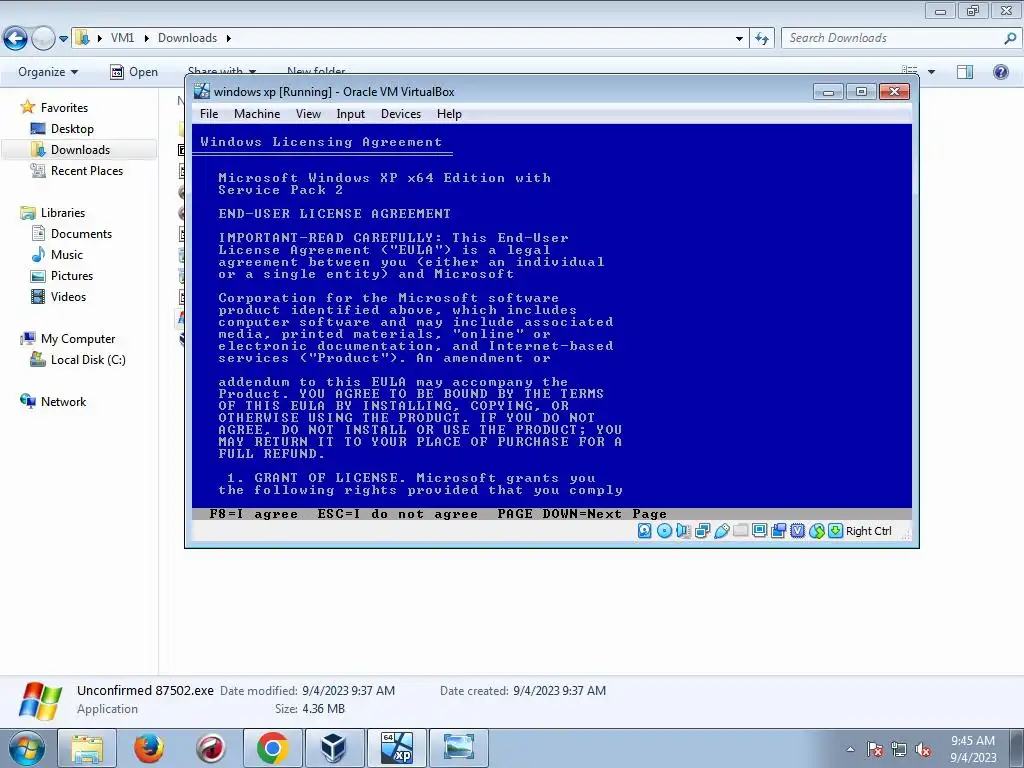Viewport: 1024px width, 768px height.
Task: Click the Right Ctrl host key label
Action: [869, 531]
